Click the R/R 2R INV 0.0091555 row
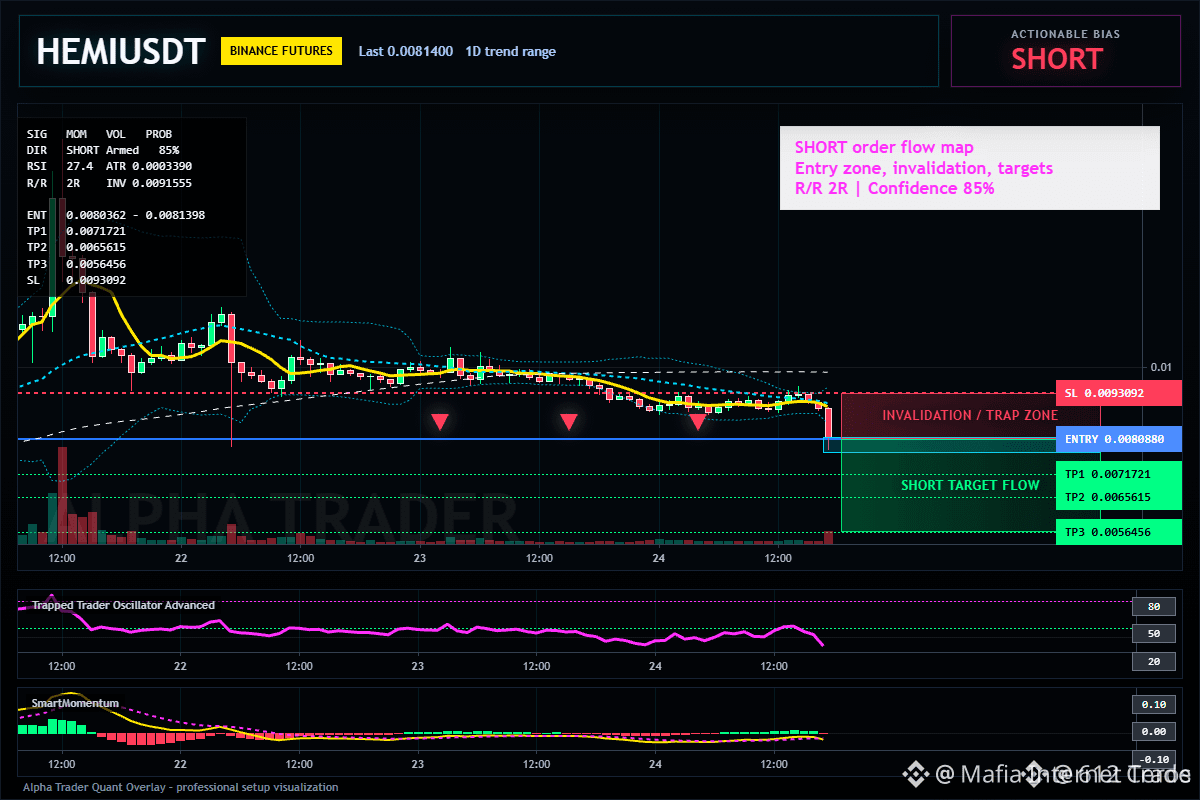 click(x=110, y=183)
